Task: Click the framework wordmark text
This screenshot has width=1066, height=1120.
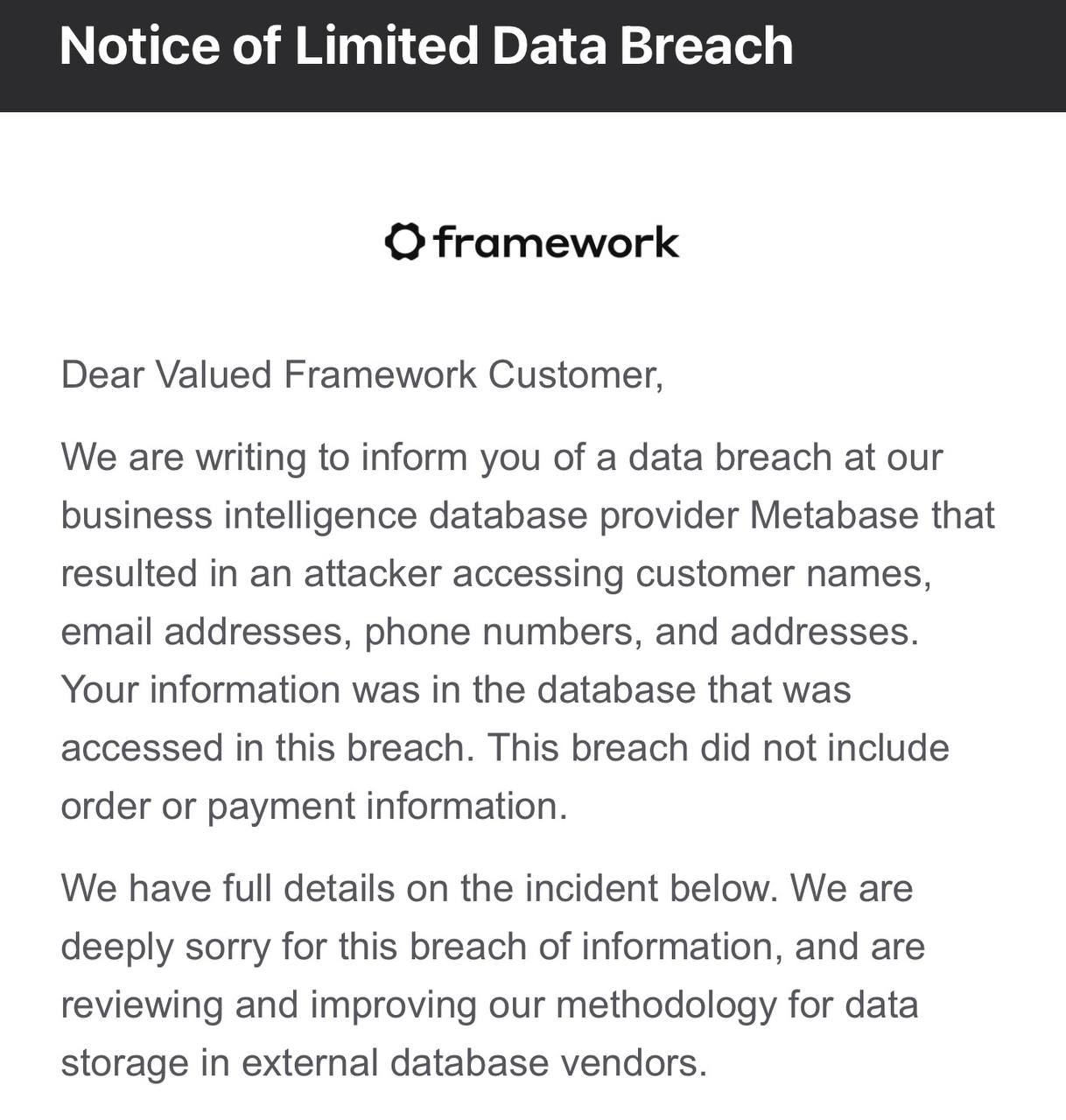Action: (556, 242)
